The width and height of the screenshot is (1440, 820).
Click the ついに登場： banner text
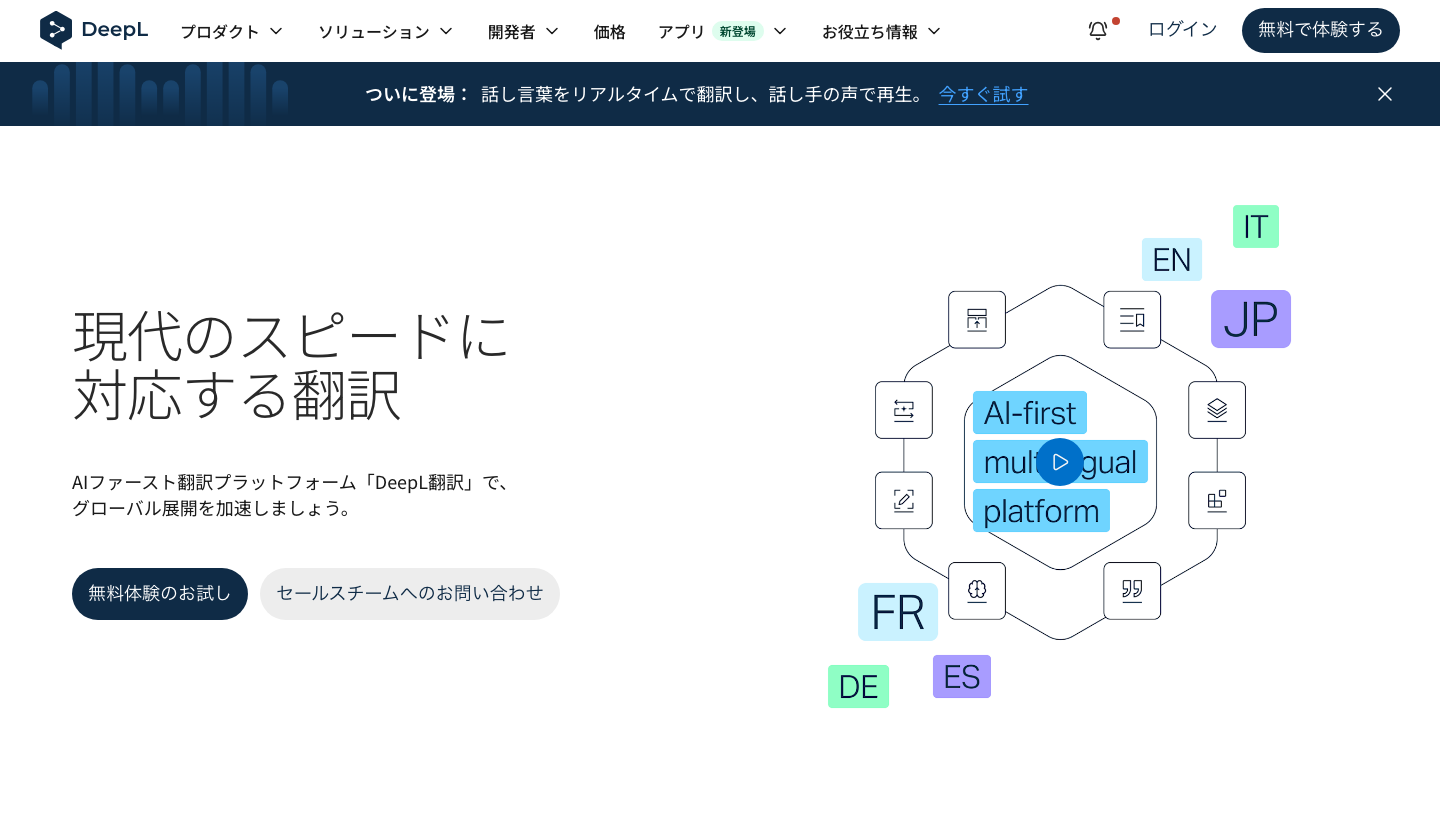tap(417, 94)
